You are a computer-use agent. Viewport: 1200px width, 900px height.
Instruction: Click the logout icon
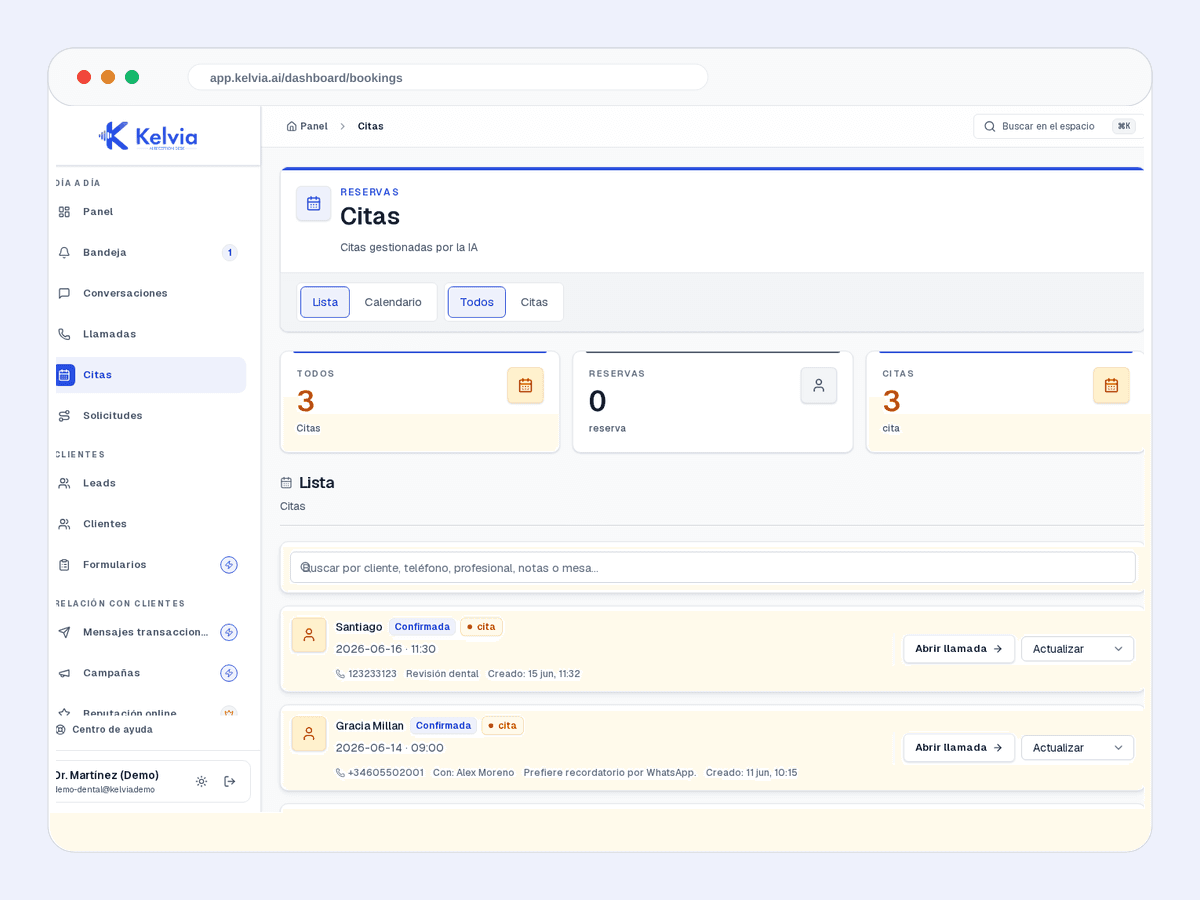tap(230, 781)
